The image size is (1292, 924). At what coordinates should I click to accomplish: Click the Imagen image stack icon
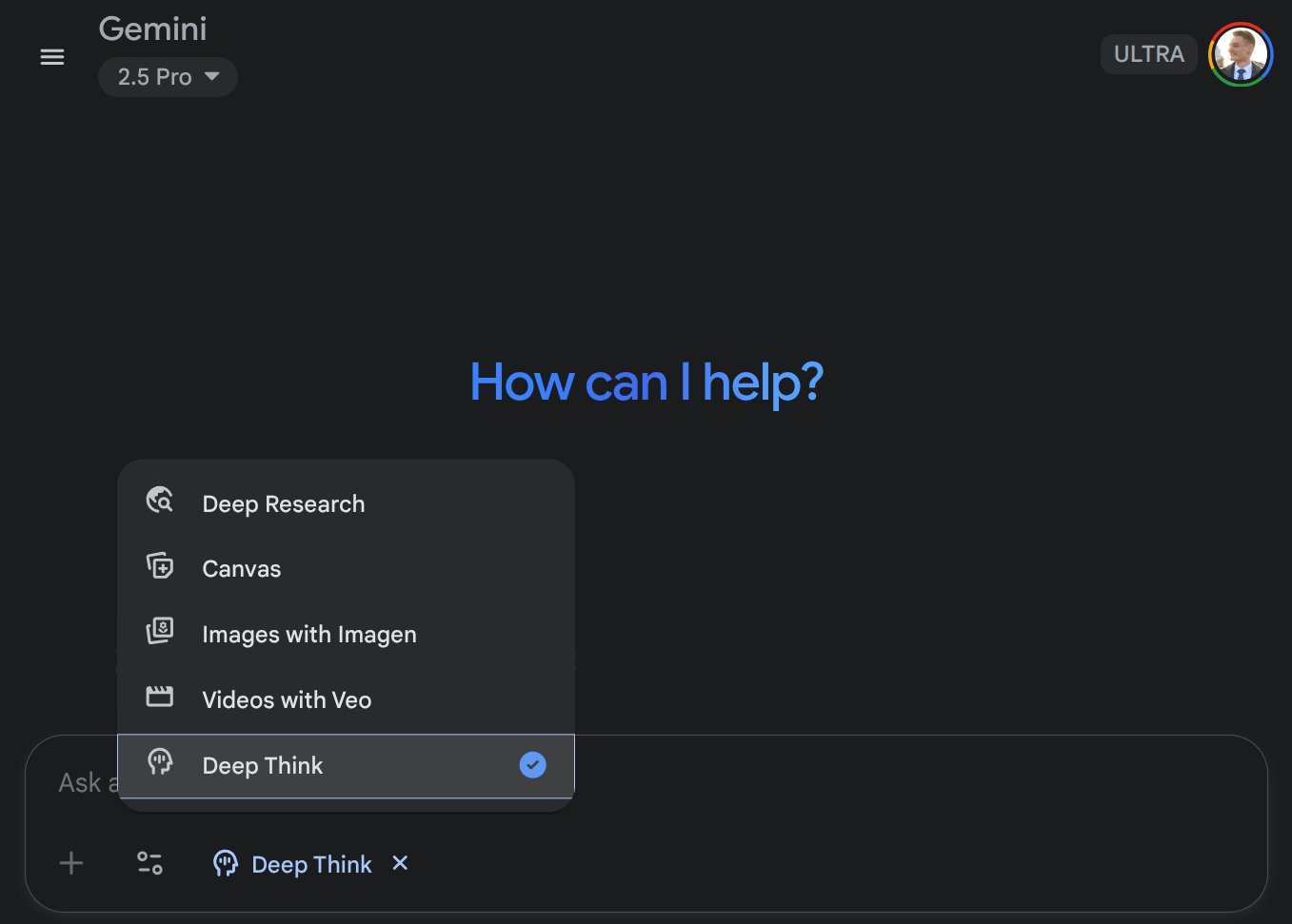pos(160,631)
